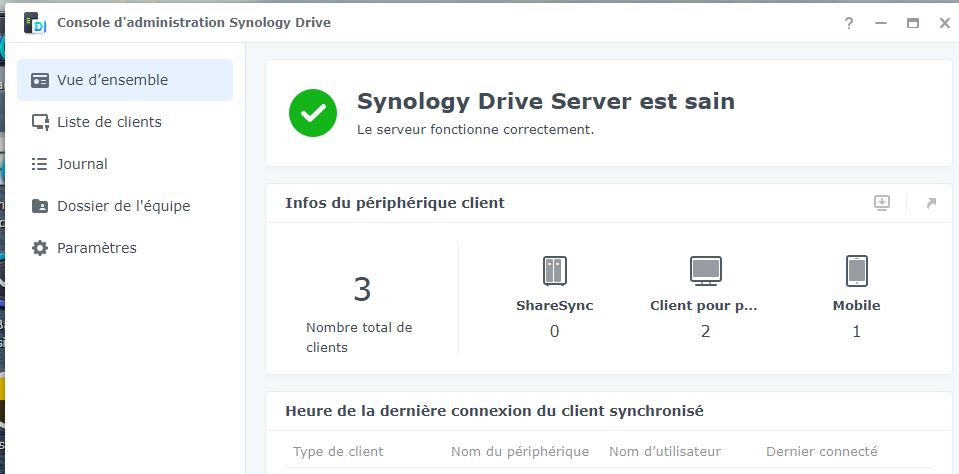Click 'Heure de la dernière connexion' heading

[494, 411]
